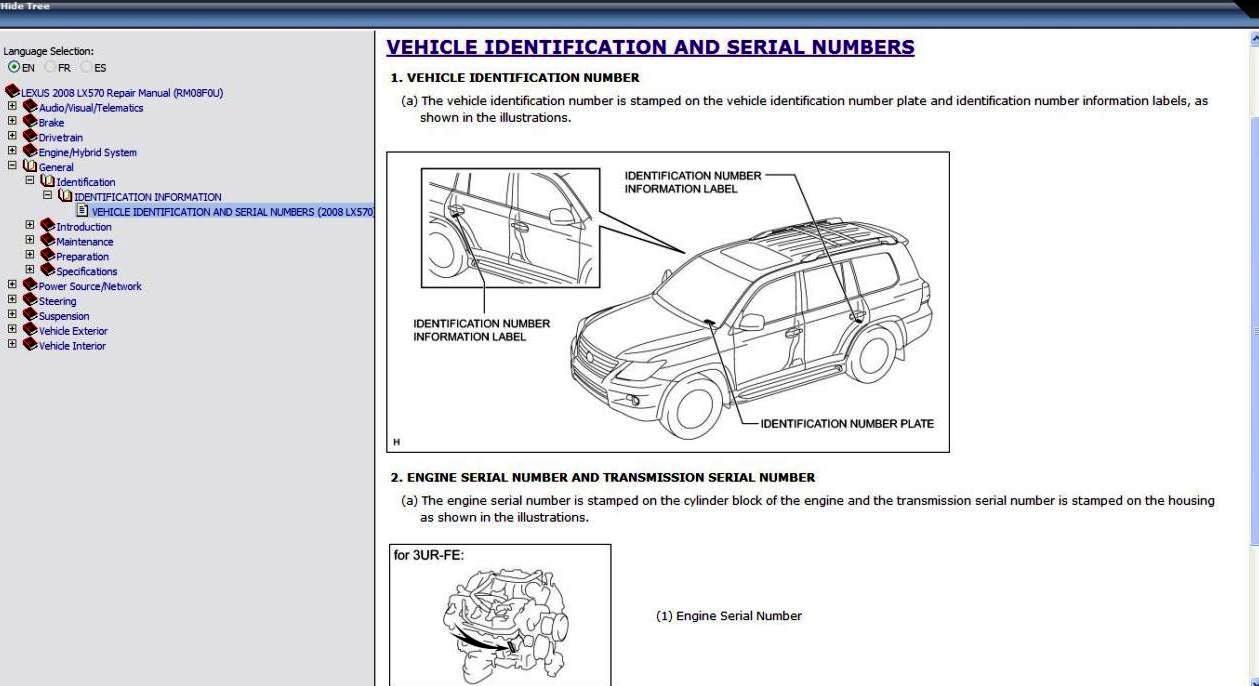Click the LEXUS 2008 LX570 Repair Manual book icon
Viewport: 1259px width, 686px height.
coord(12,93)
